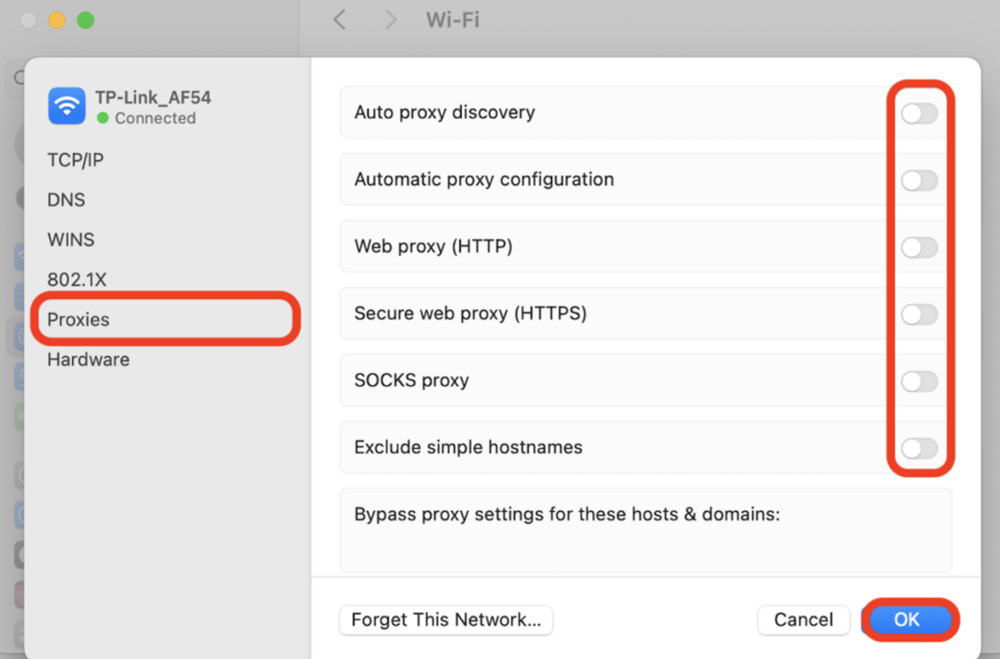Screen dimensions: 1000x659
Task: Enable Auto proxy discovery
Action: [918, 113]
